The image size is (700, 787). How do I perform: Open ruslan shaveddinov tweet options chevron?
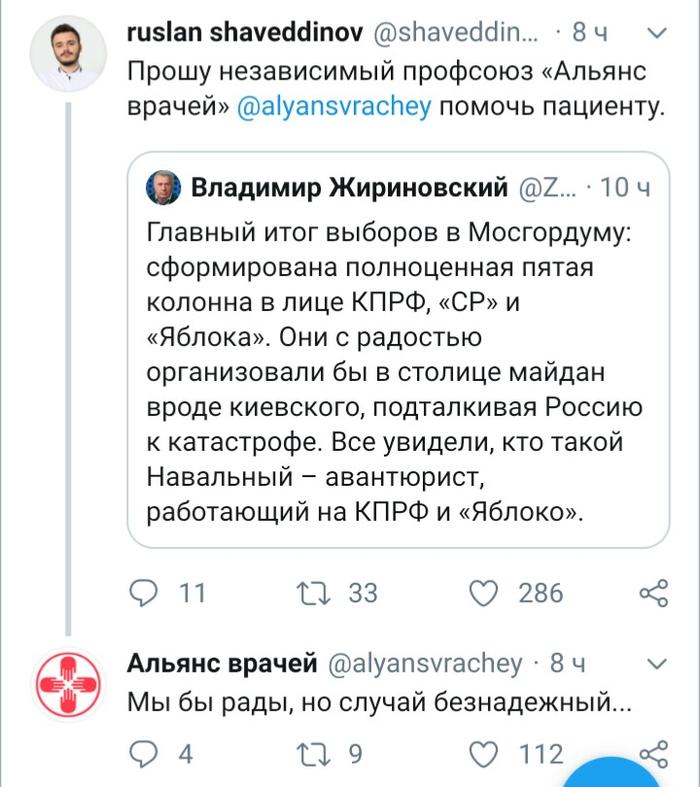point(657,35)
